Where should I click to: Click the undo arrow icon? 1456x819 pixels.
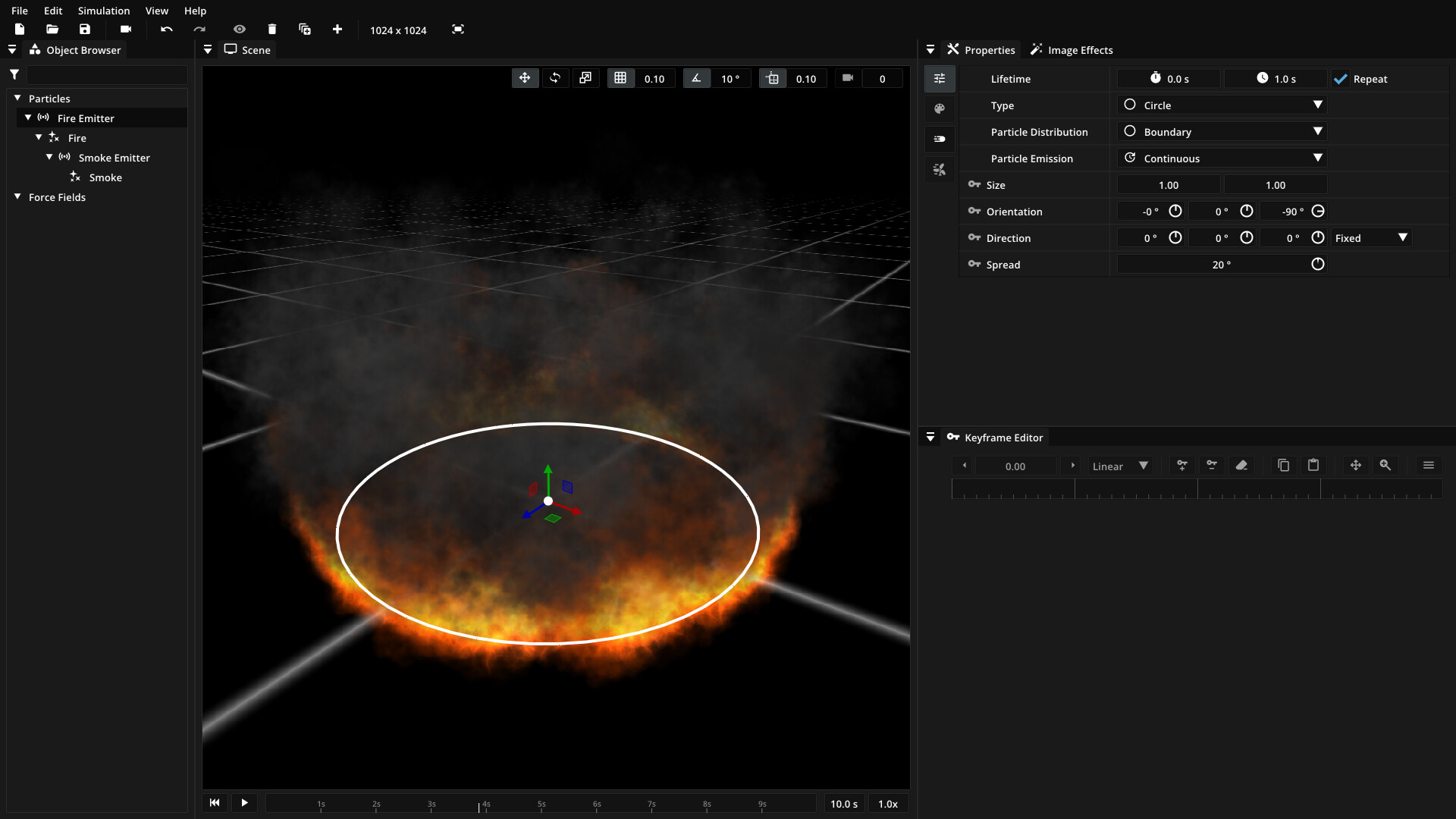point(167,30)
